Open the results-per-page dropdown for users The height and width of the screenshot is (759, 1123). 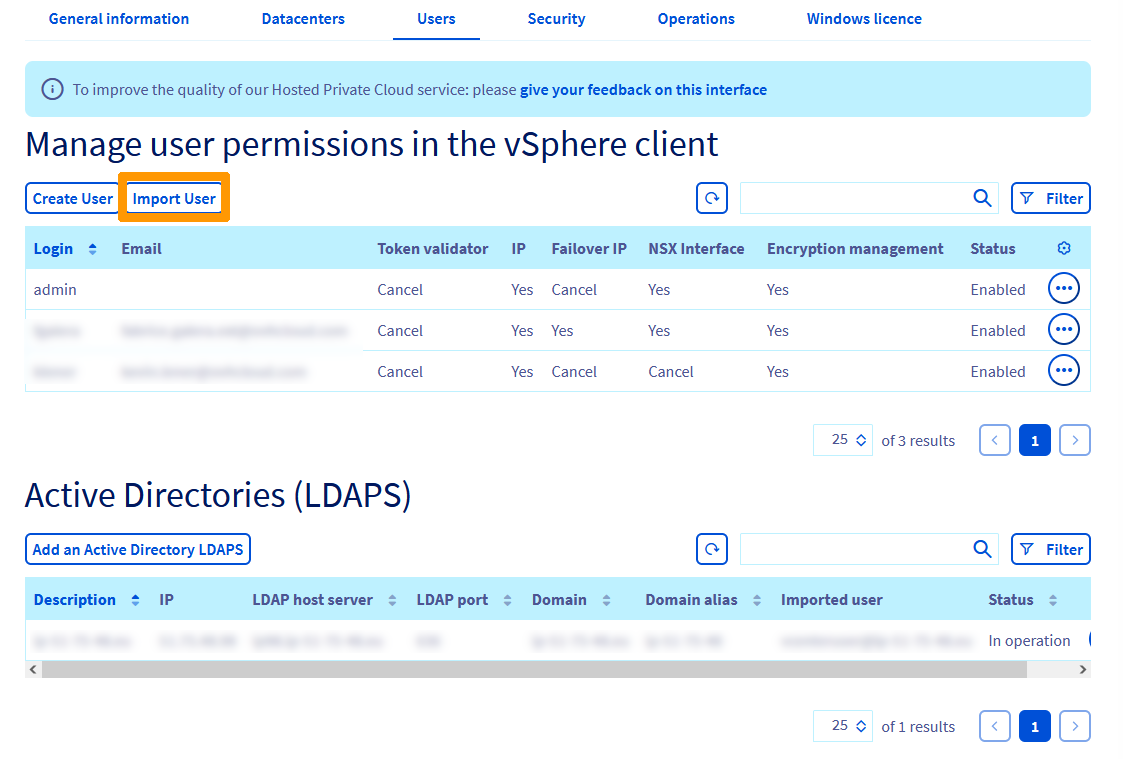842,440
